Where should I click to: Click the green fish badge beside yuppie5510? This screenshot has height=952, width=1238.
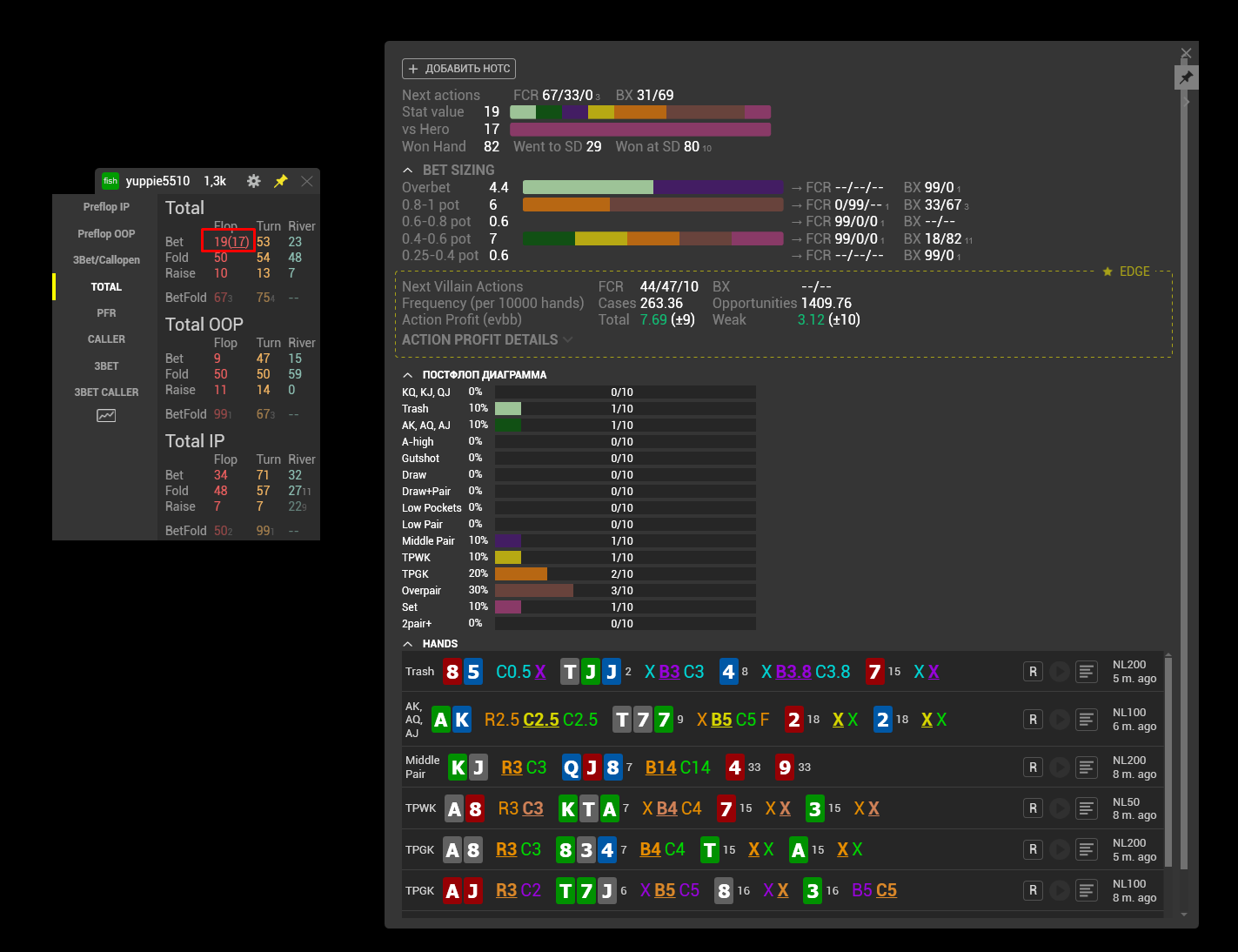pyautogui.click(x=110, y=181)
